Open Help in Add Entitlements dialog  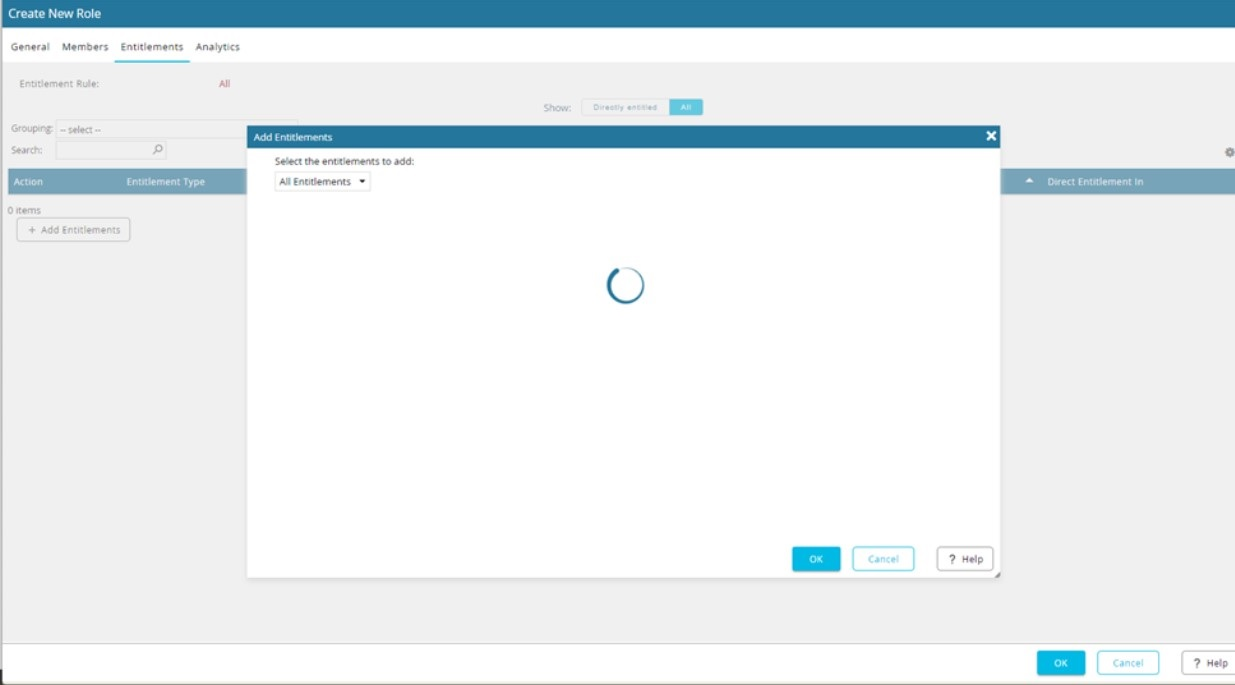tap(965, 559)
